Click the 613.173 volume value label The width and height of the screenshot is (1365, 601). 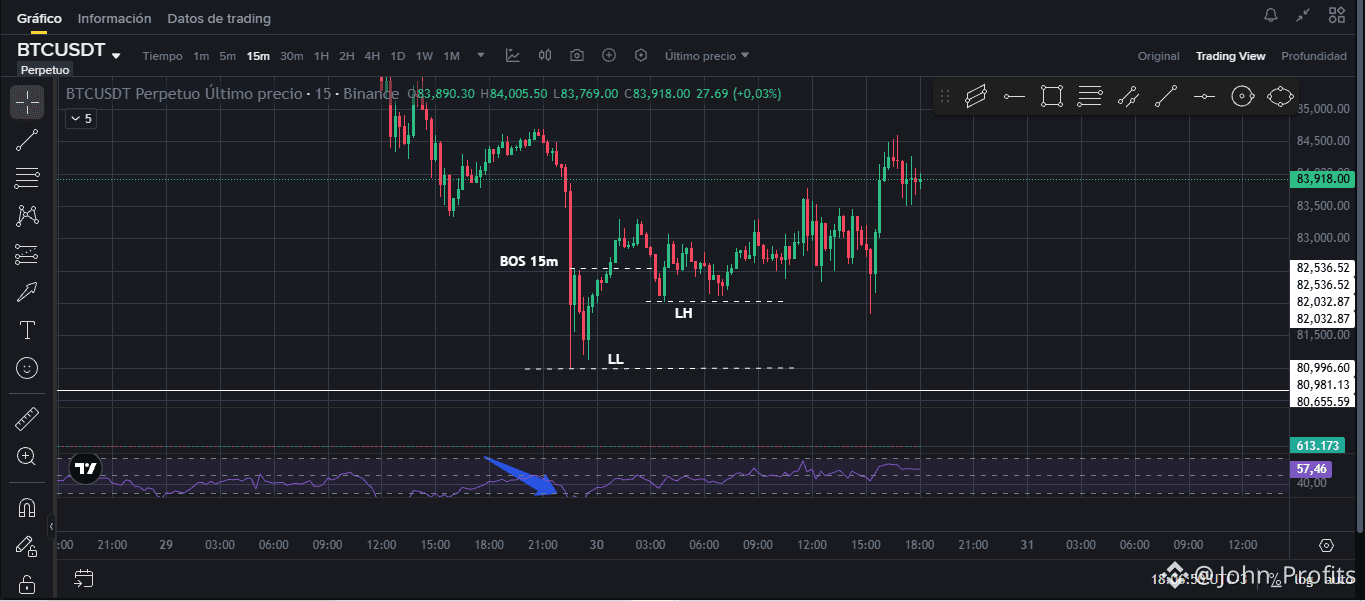[x=1316, y=445]
